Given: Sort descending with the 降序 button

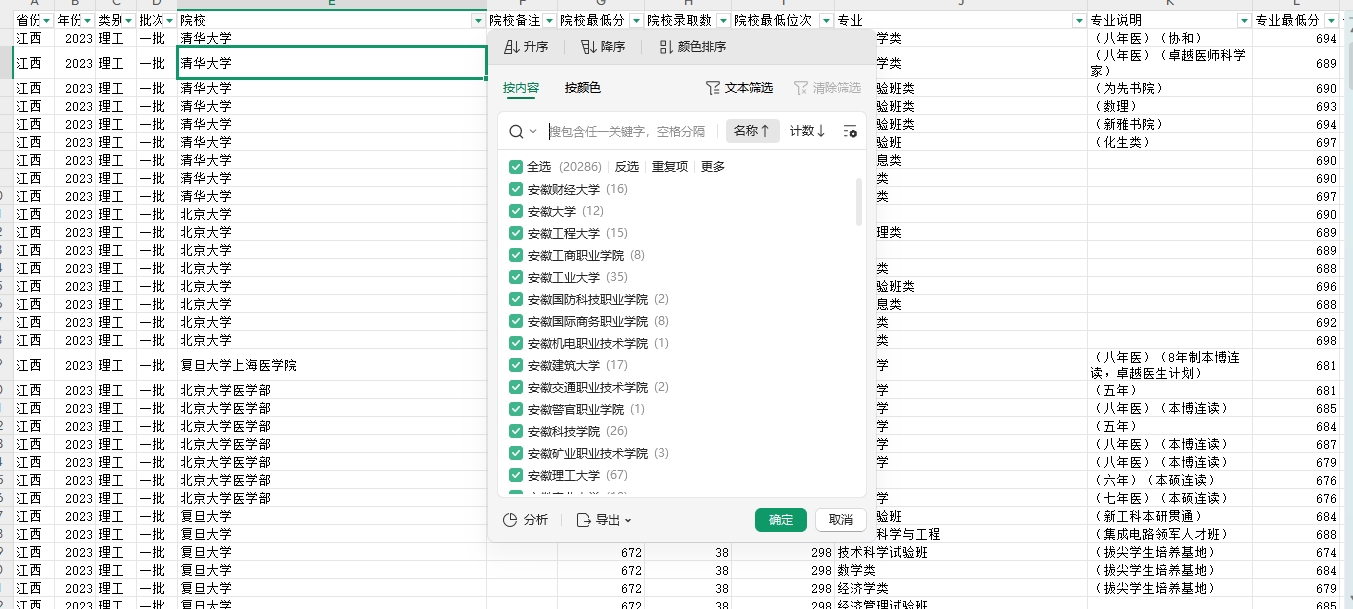Looking at the screenshot, I should point(603,47).
